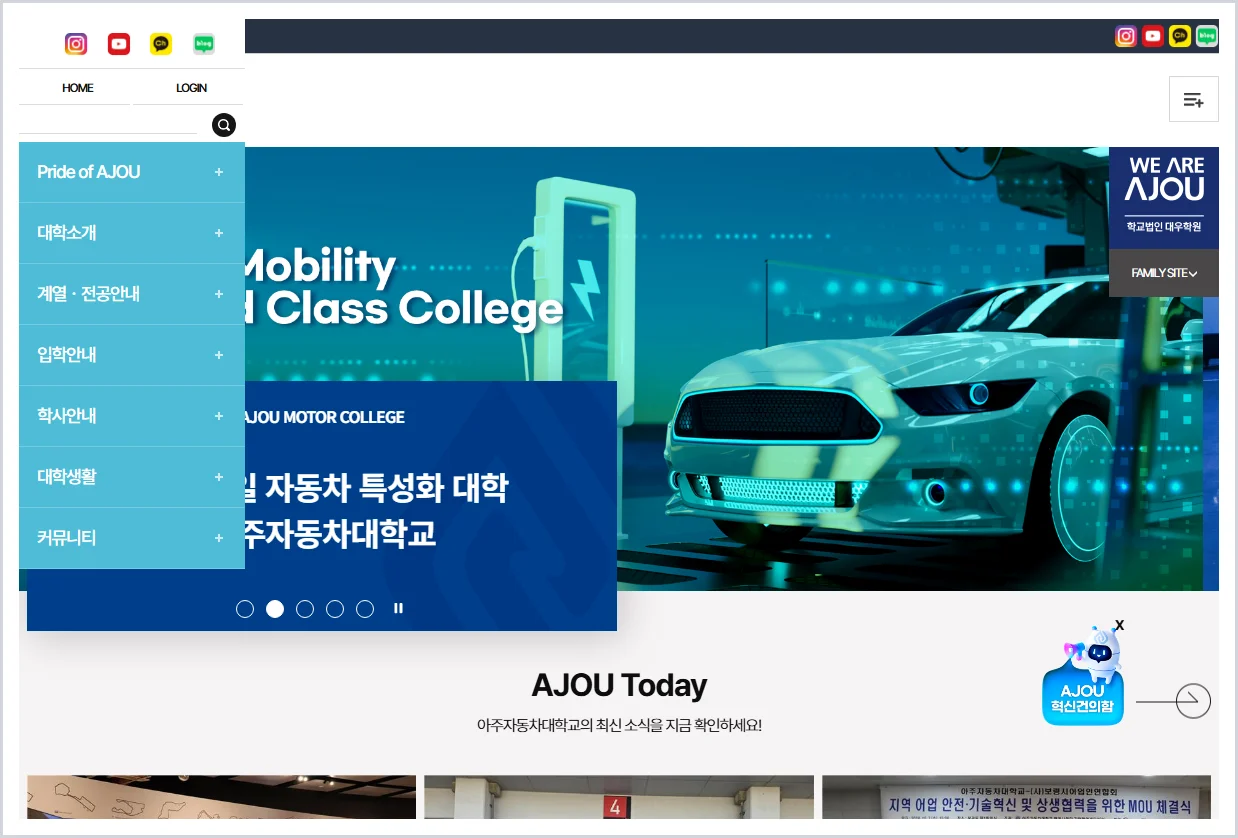
Task: Select the fifth slide indicator dot
Action: [x=365, y=609]
